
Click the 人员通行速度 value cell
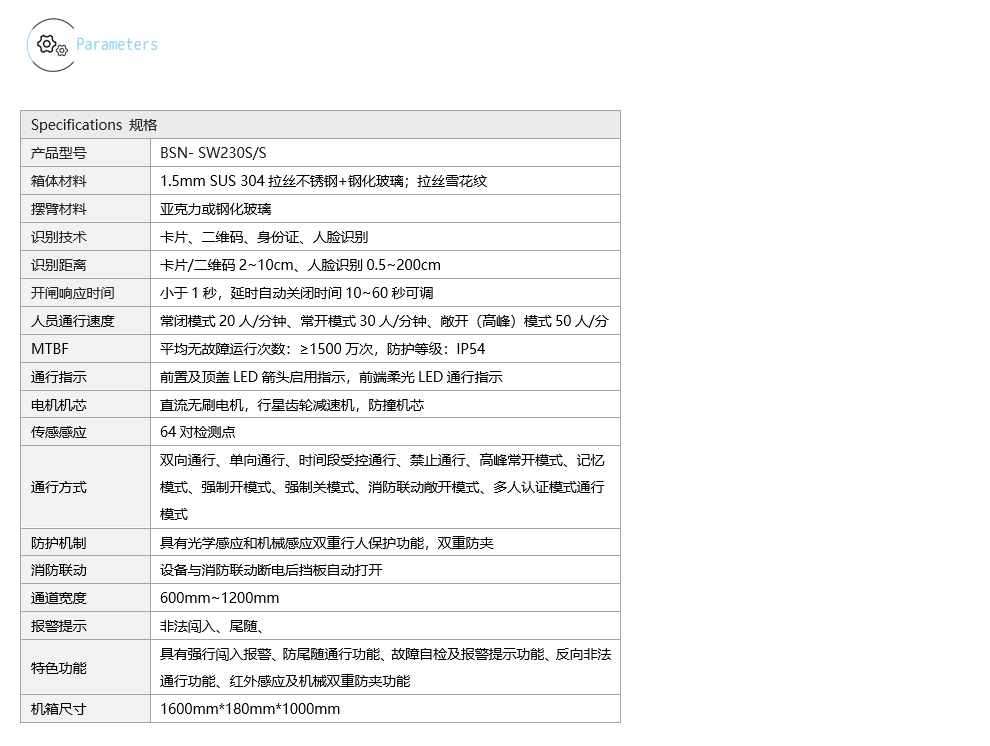384,321
